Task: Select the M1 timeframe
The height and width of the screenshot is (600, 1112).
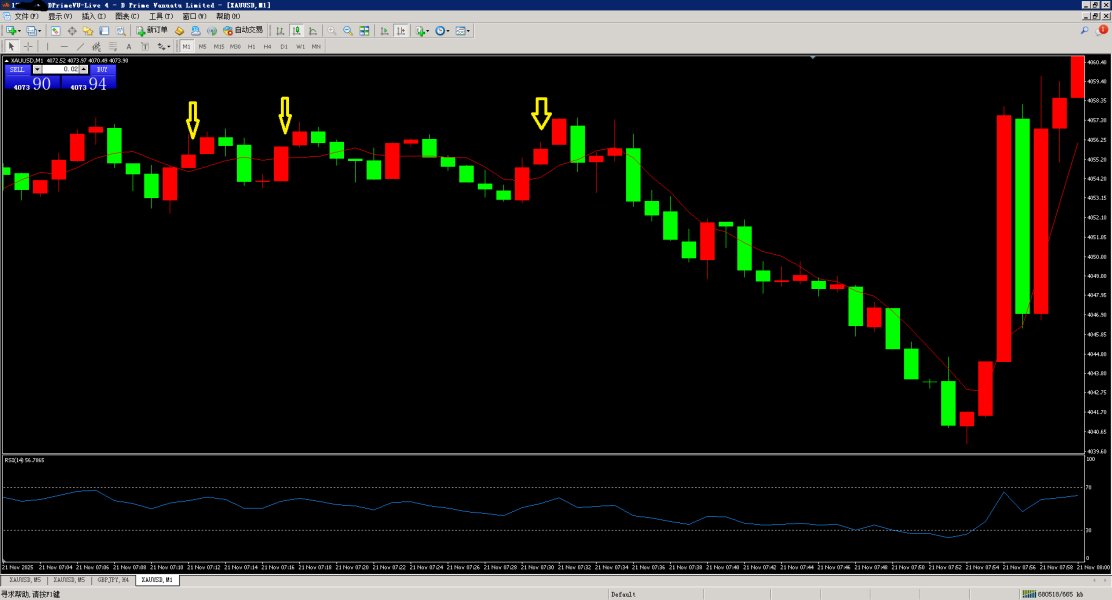Action: 187,47
